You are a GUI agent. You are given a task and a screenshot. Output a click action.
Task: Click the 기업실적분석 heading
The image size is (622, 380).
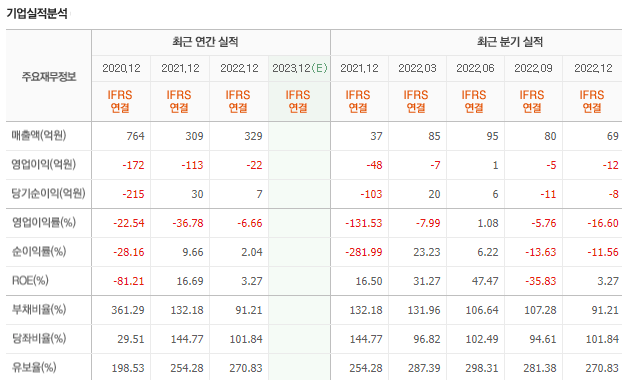point(37,13)
